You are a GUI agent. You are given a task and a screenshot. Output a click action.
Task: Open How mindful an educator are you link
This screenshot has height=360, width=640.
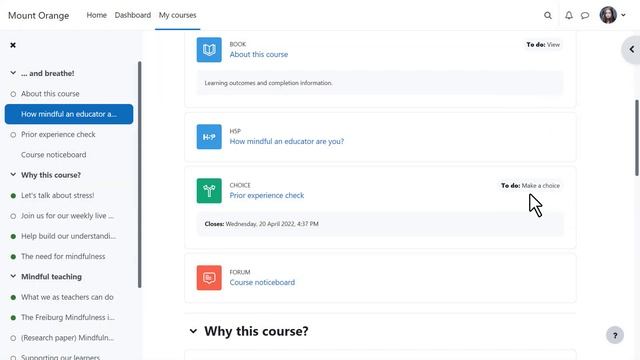coord(287,141)
